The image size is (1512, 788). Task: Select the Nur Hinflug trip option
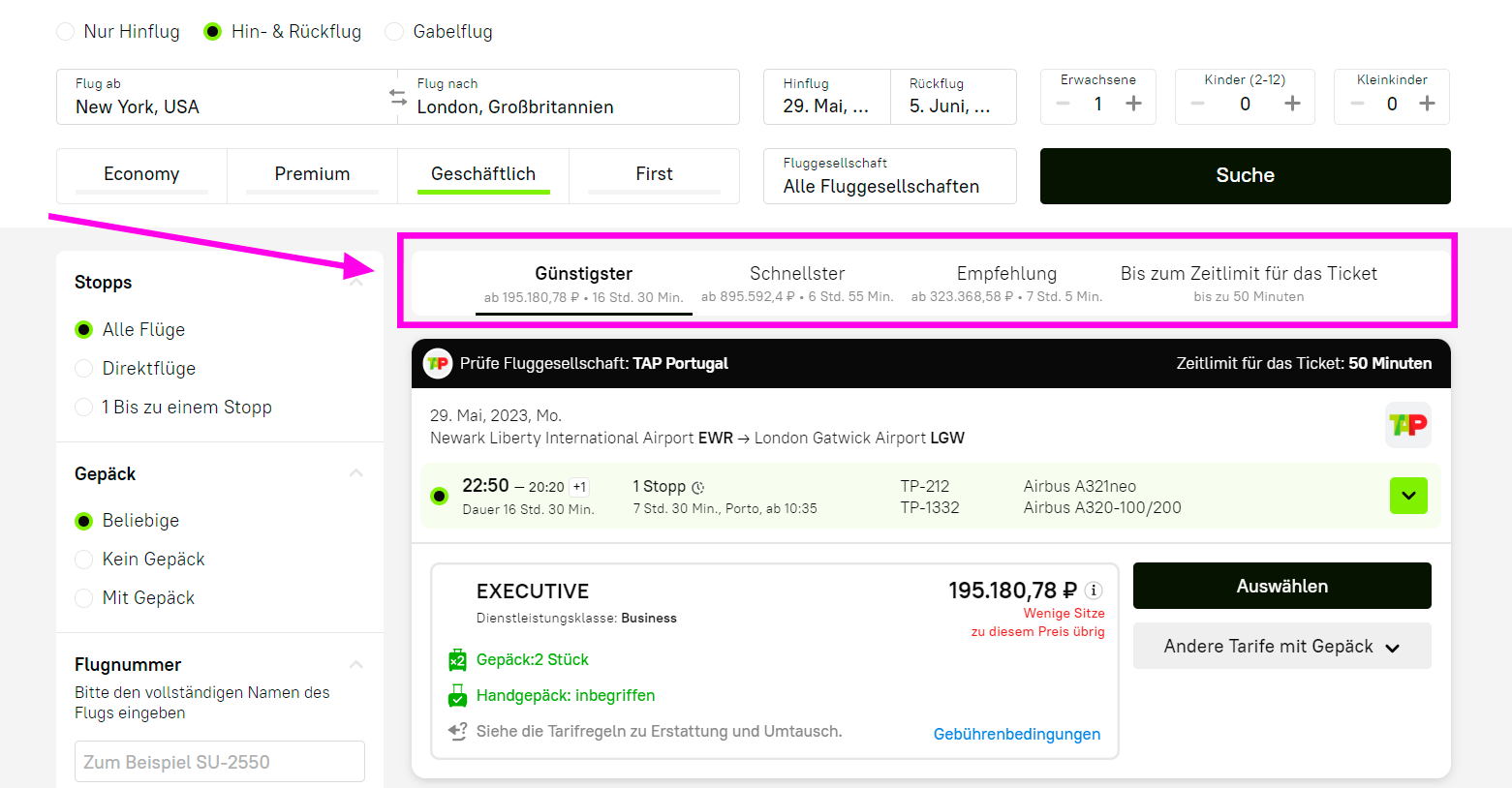click(x=66, y=32)
